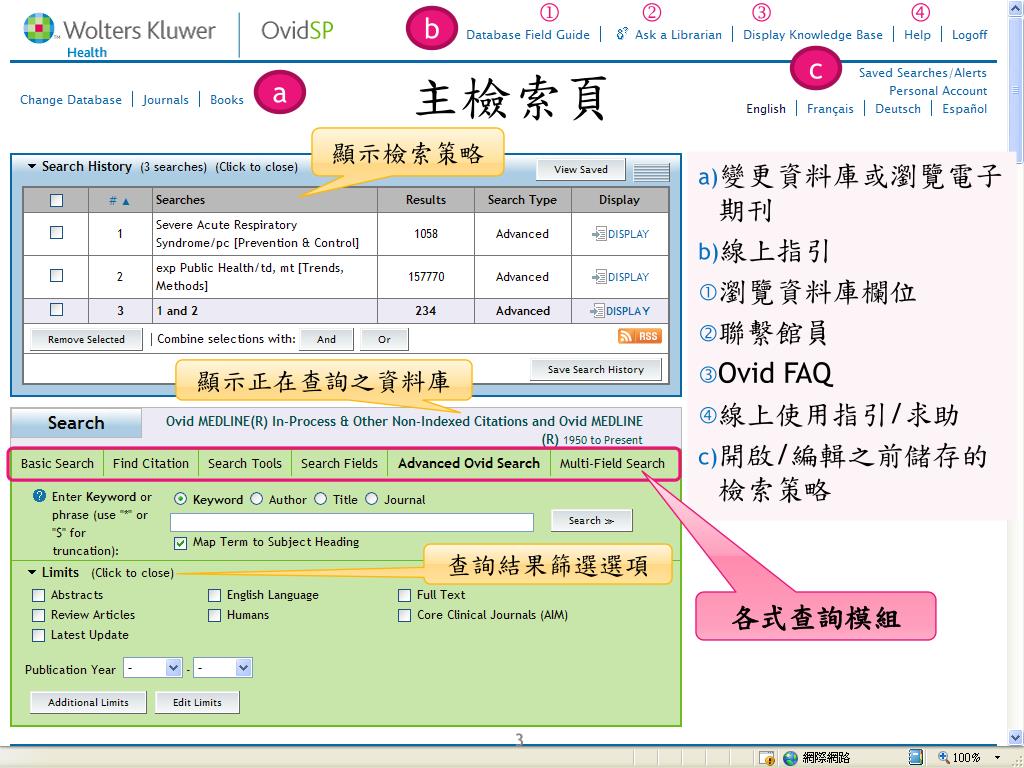Enable the Full Text limit
Viewport: 1024px width, 768px height.
coord(404,595)
